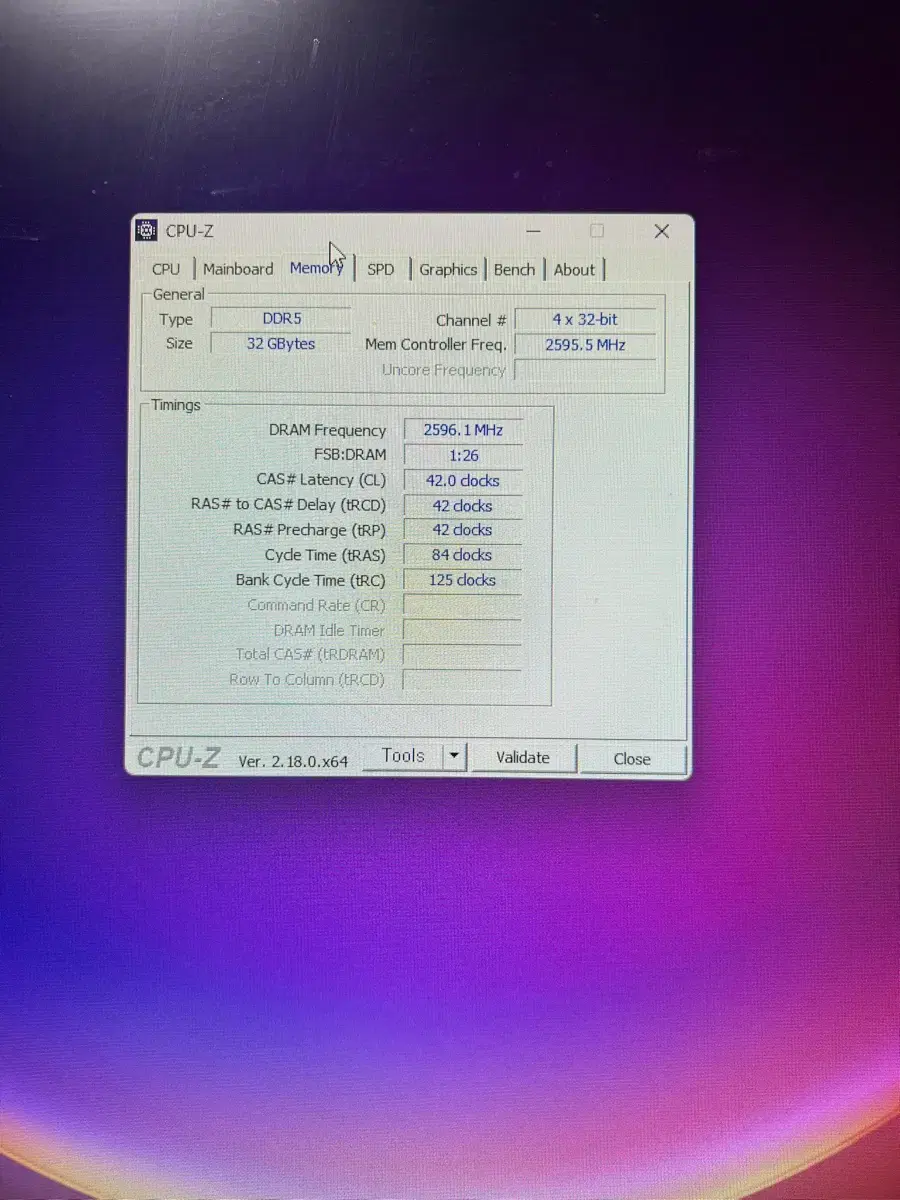This screenshot has width=900, height=1200.
Task: Click the DRAM Frequency label
Action: (327, 430)
